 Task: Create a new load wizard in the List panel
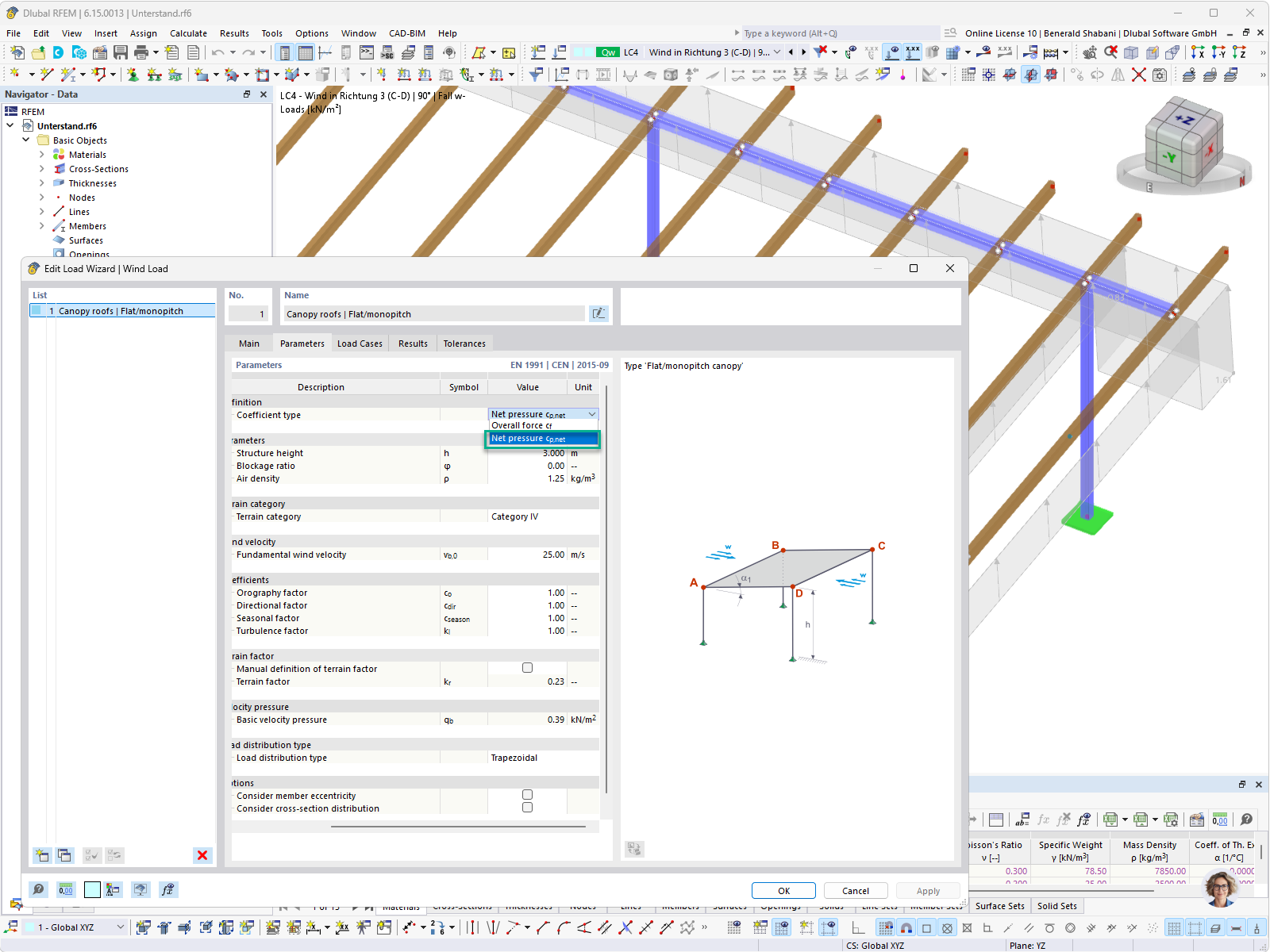[42, 855]
